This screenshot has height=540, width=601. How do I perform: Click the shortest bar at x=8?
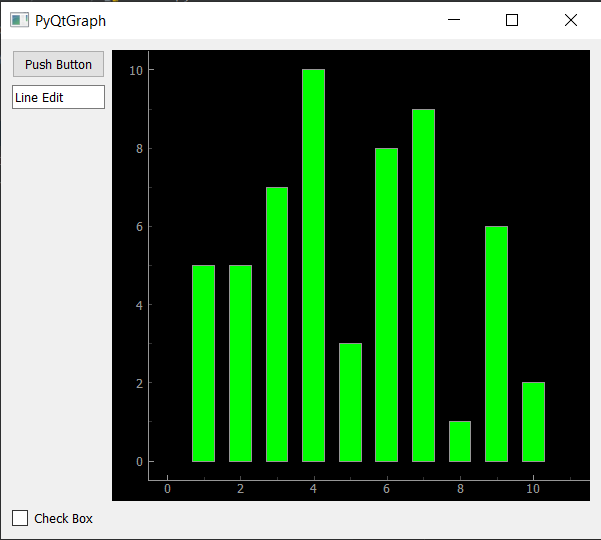pyautogui.click(x=460, y=442)
